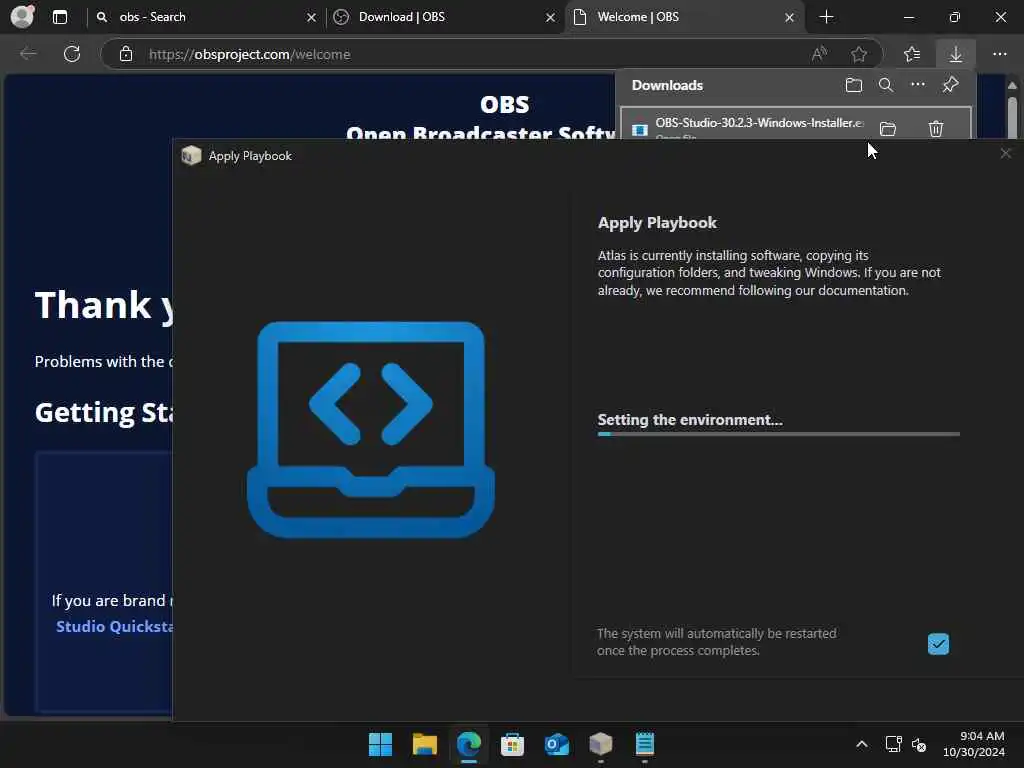
Task: Open browser Settings and more menu
Action: coord(999,54)
